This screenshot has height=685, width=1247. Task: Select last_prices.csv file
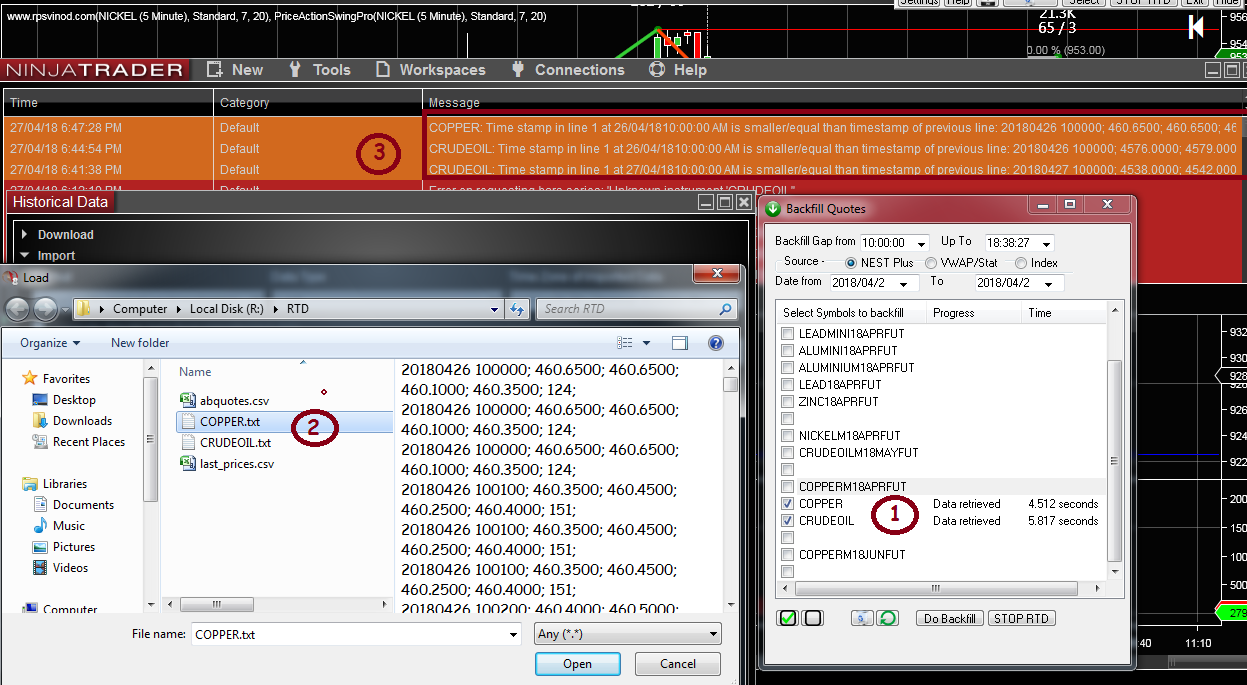pyautogui.click(x=227, y=464)
